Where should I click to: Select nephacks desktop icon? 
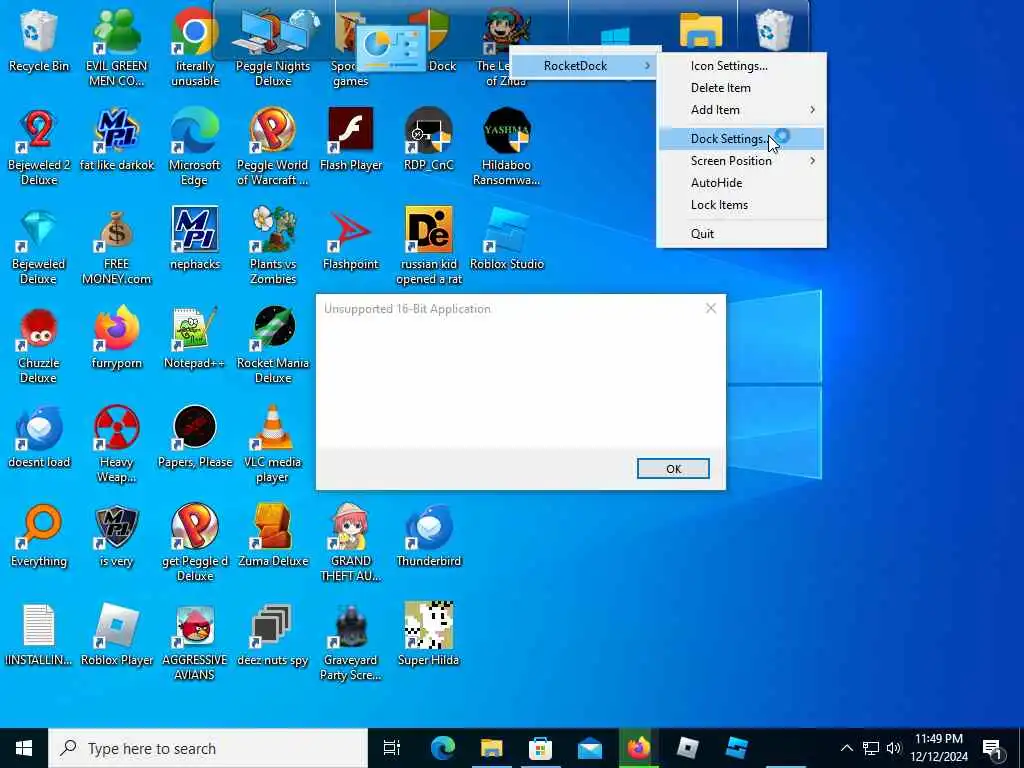pyautogui.click(x=195, y=239)
